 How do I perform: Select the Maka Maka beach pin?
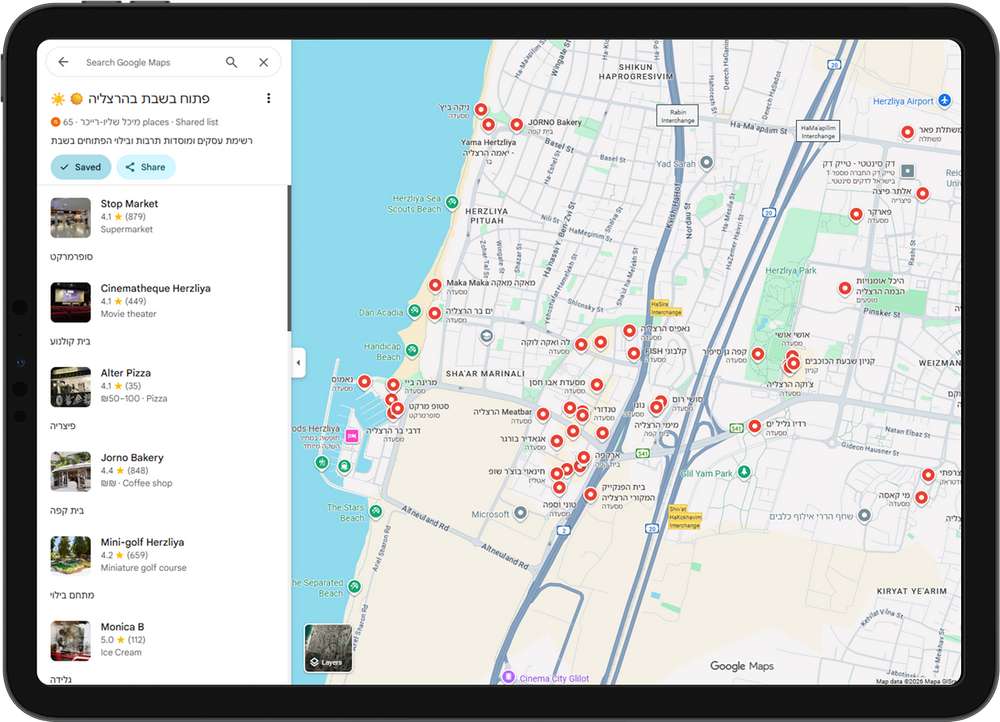click(x=435, y=285)
